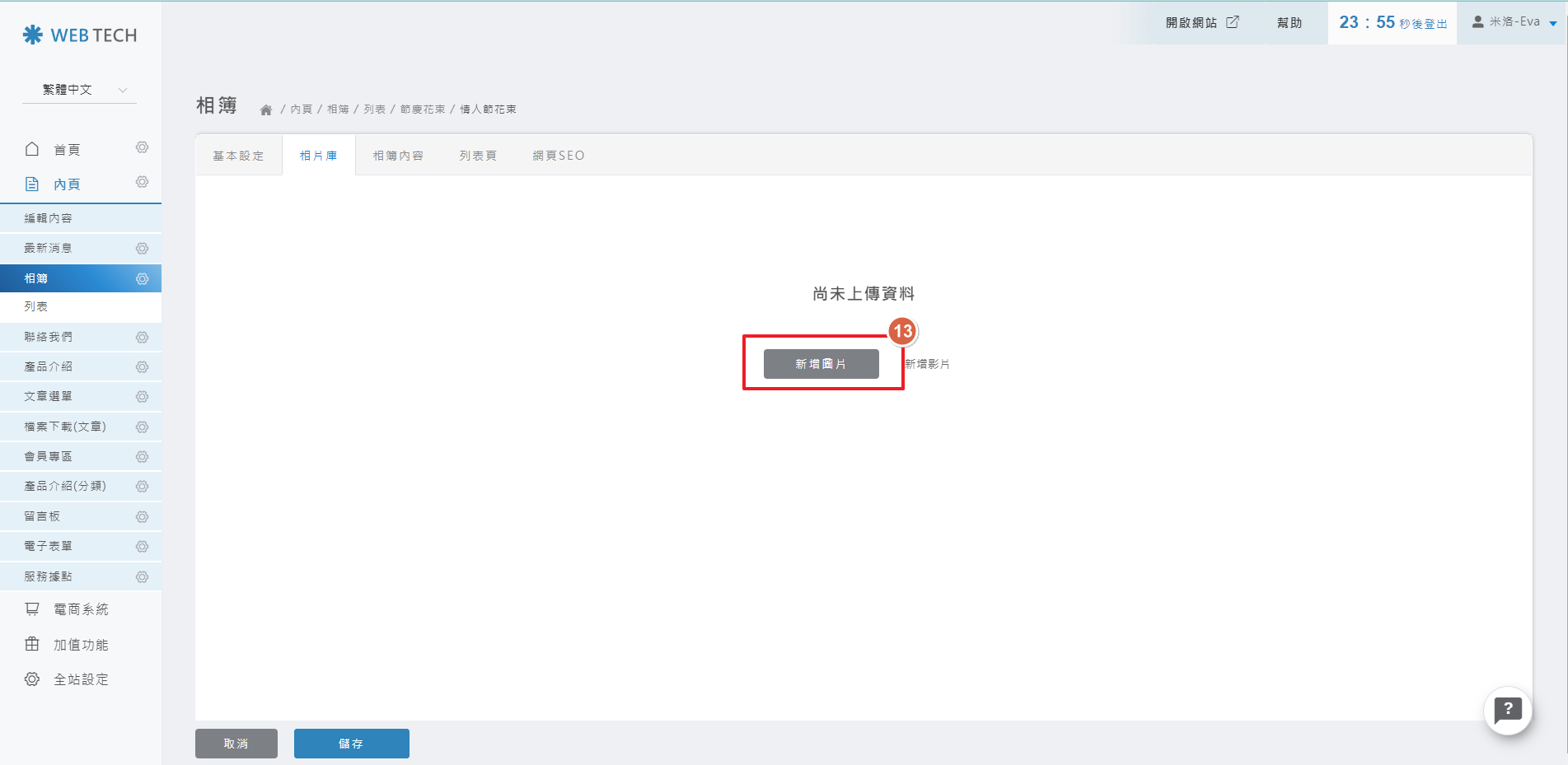Expand the 加值功能 sidebar section

pyautogui.click(x=80, y=645)
